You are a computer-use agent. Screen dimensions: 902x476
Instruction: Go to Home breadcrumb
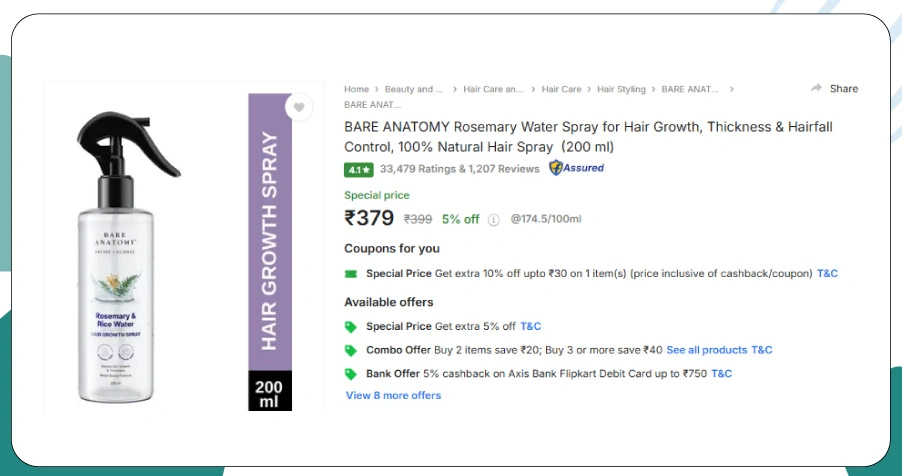pyautogui.click(x=356, y=89)
